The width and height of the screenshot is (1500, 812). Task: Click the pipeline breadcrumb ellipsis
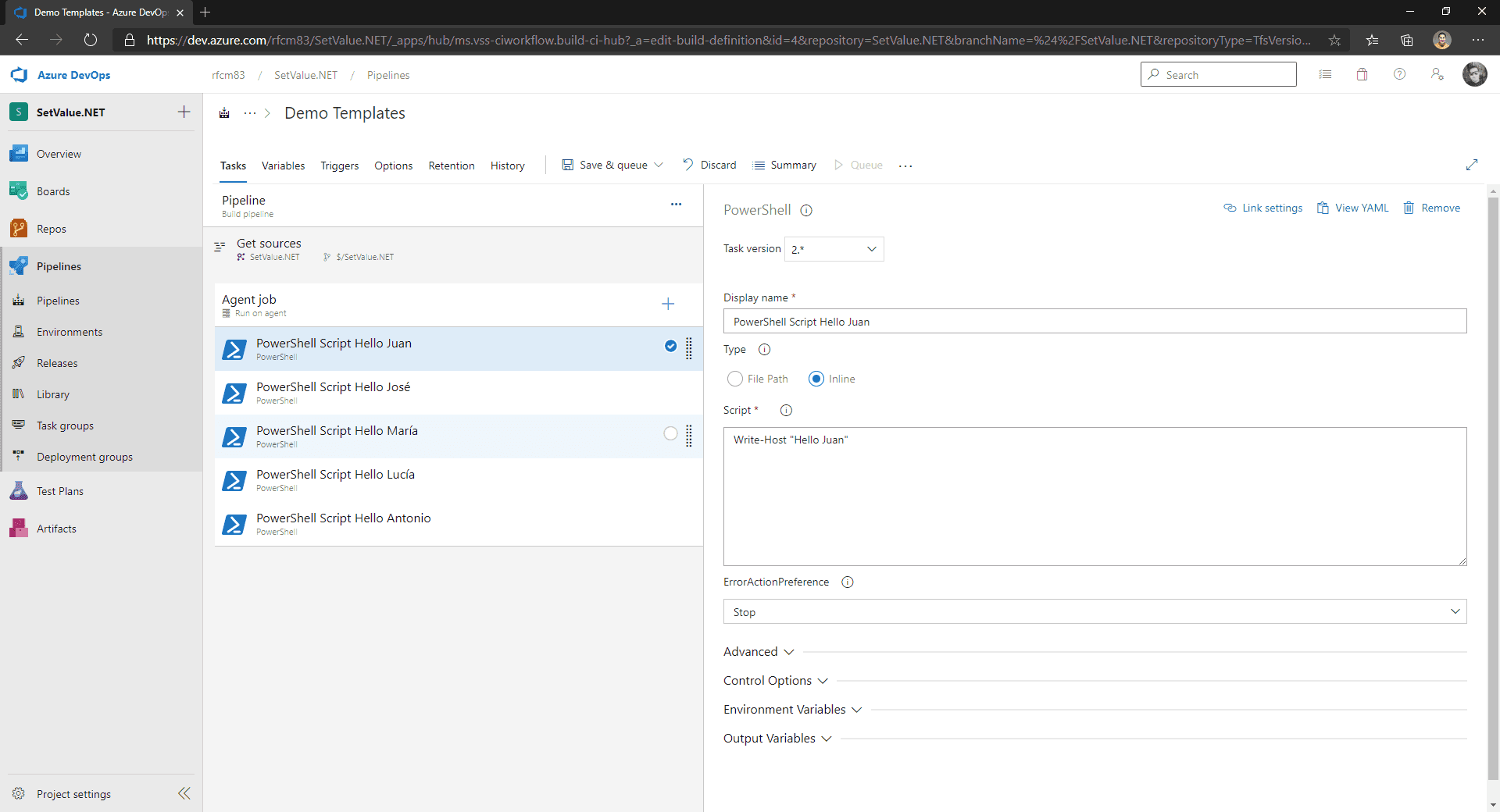(x=250, y=113)
